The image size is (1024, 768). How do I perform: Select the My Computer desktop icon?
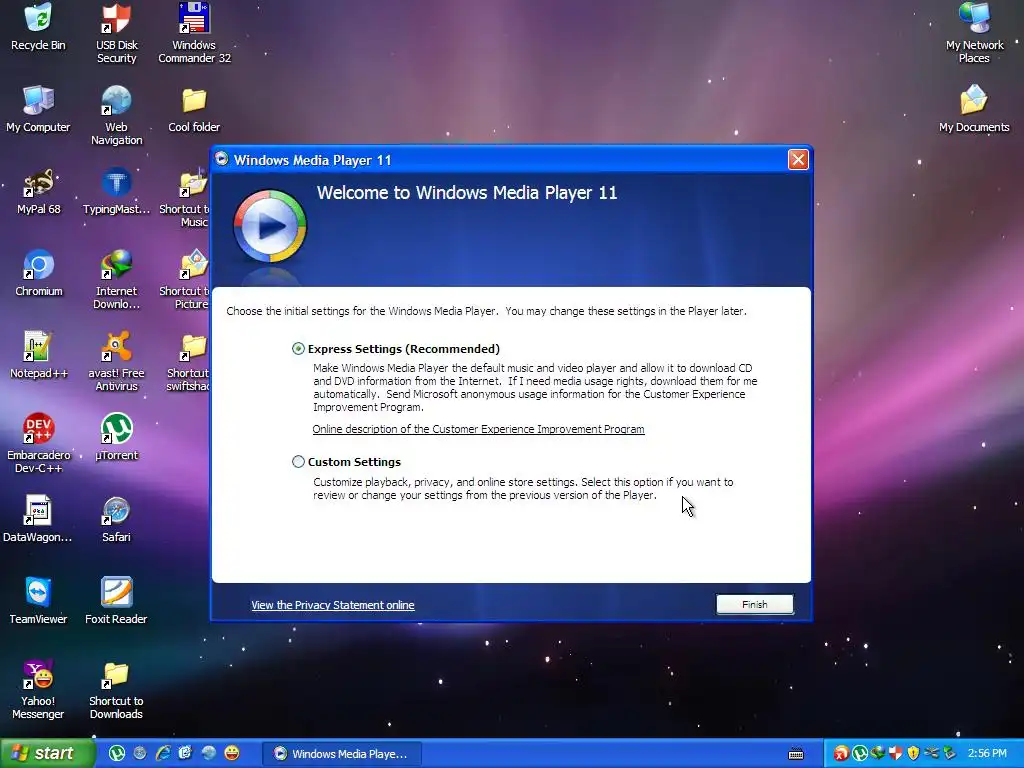point(38,109)
